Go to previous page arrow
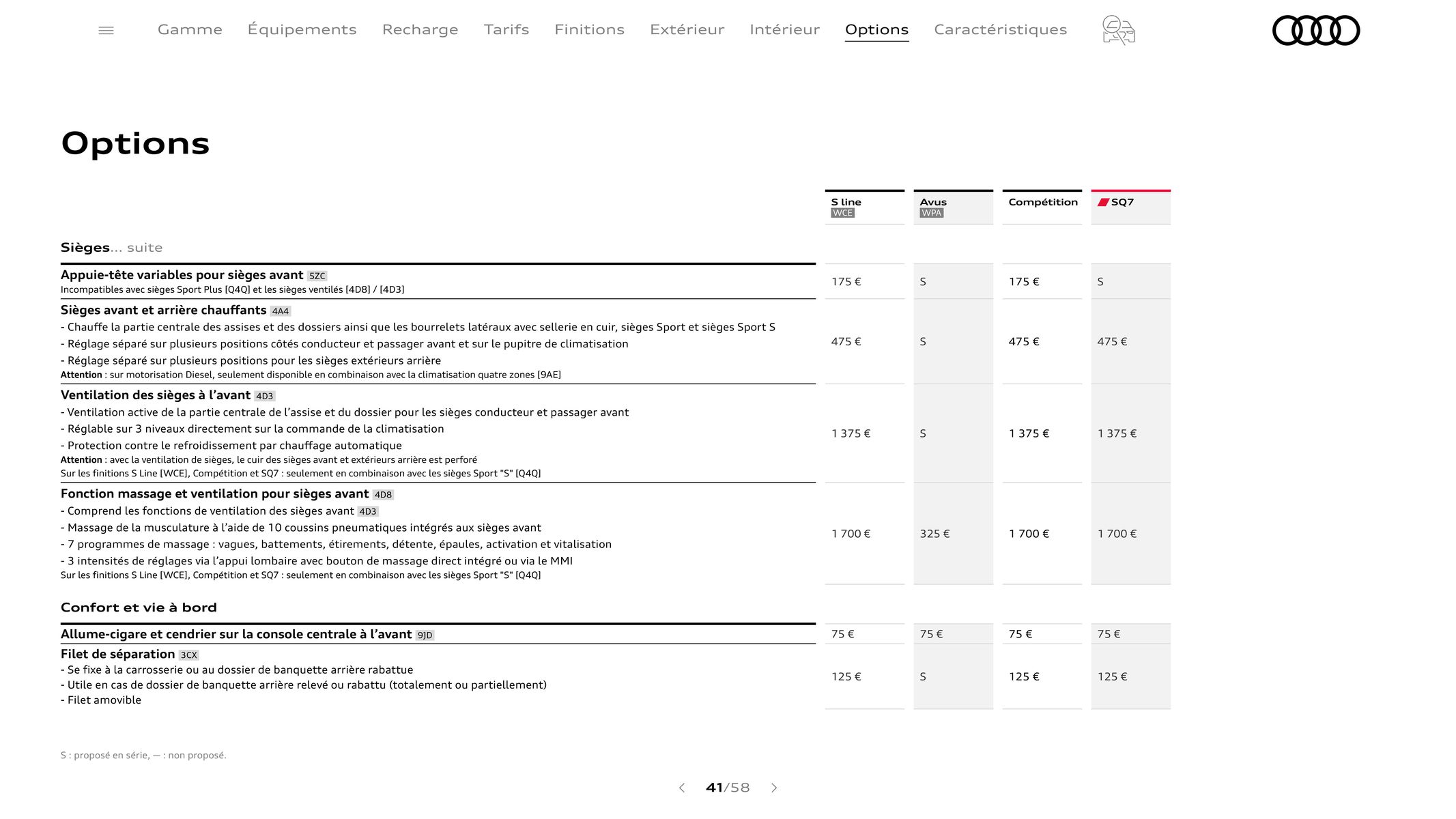The width and height of the screenshot is (1456, 819). click(x=681, y=788)
